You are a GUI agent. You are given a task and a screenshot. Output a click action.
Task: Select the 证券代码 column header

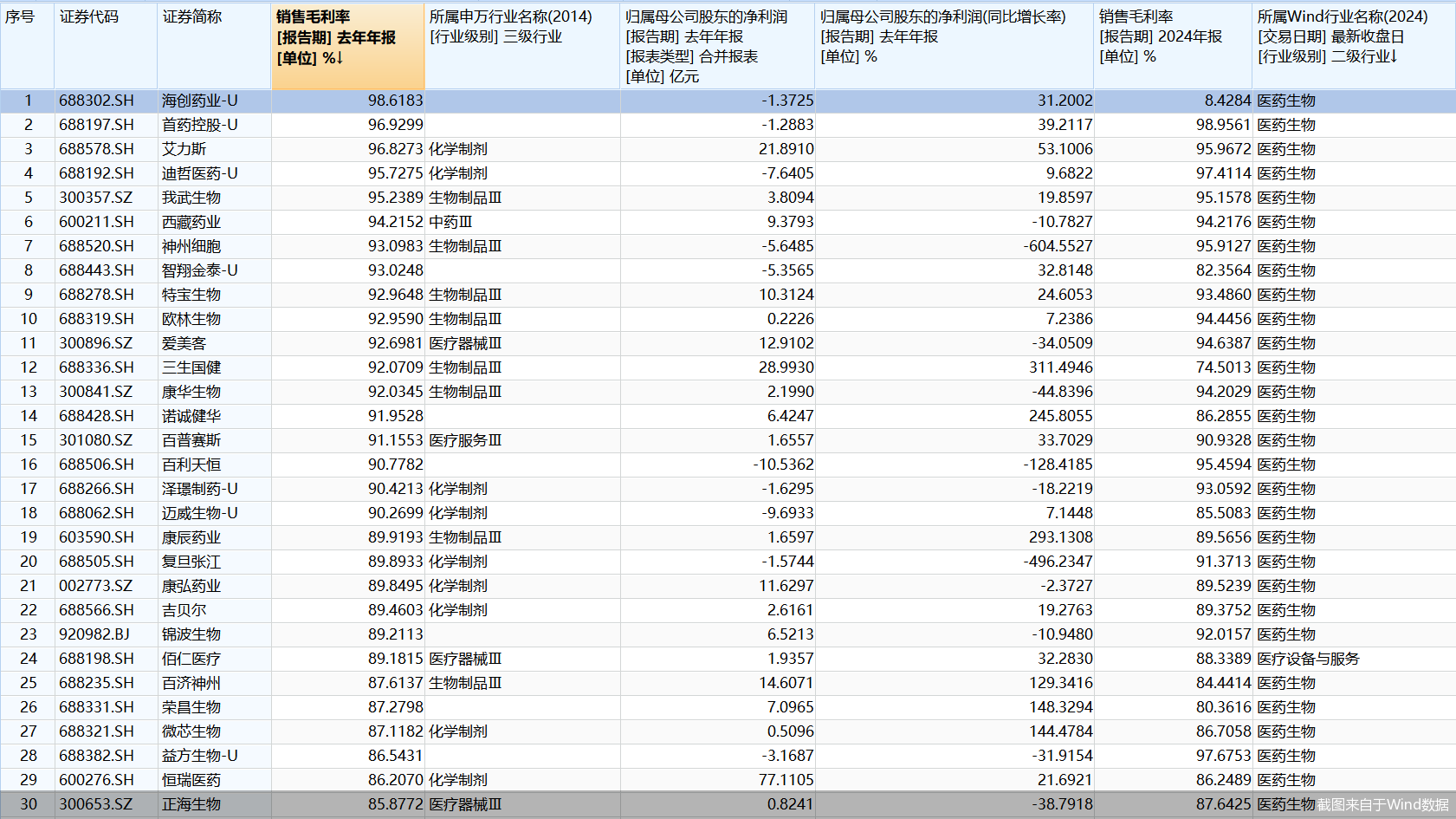pyautogui.click(x=106, y=46)
